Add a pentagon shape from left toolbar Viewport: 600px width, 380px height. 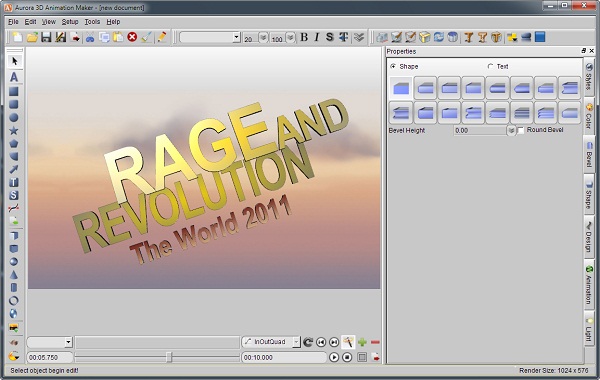click(13, 144)
